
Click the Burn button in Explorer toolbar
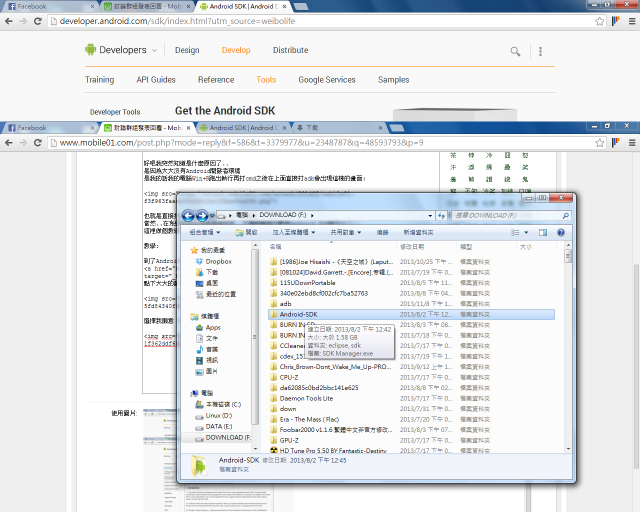click(x=382, y=232)
